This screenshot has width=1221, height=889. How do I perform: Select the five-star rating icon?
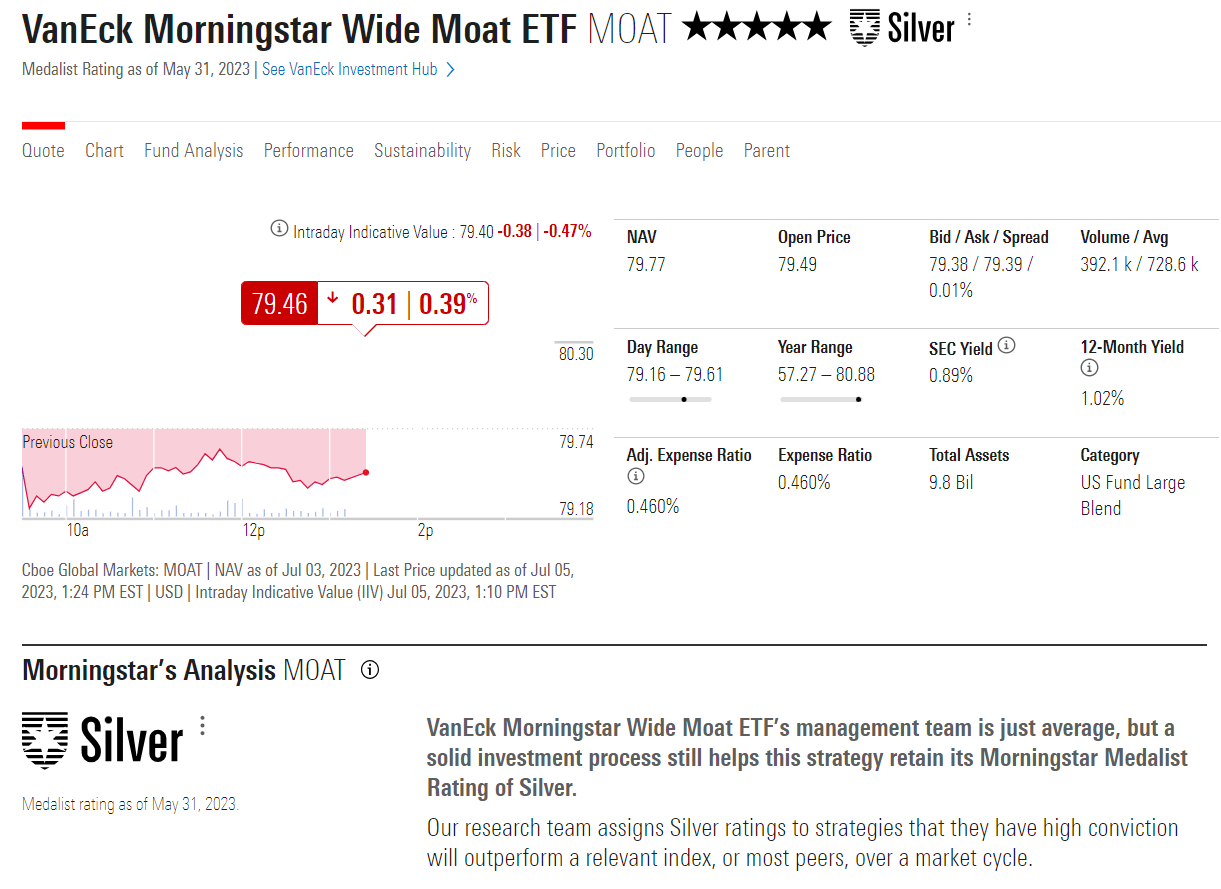click(757, 27)
